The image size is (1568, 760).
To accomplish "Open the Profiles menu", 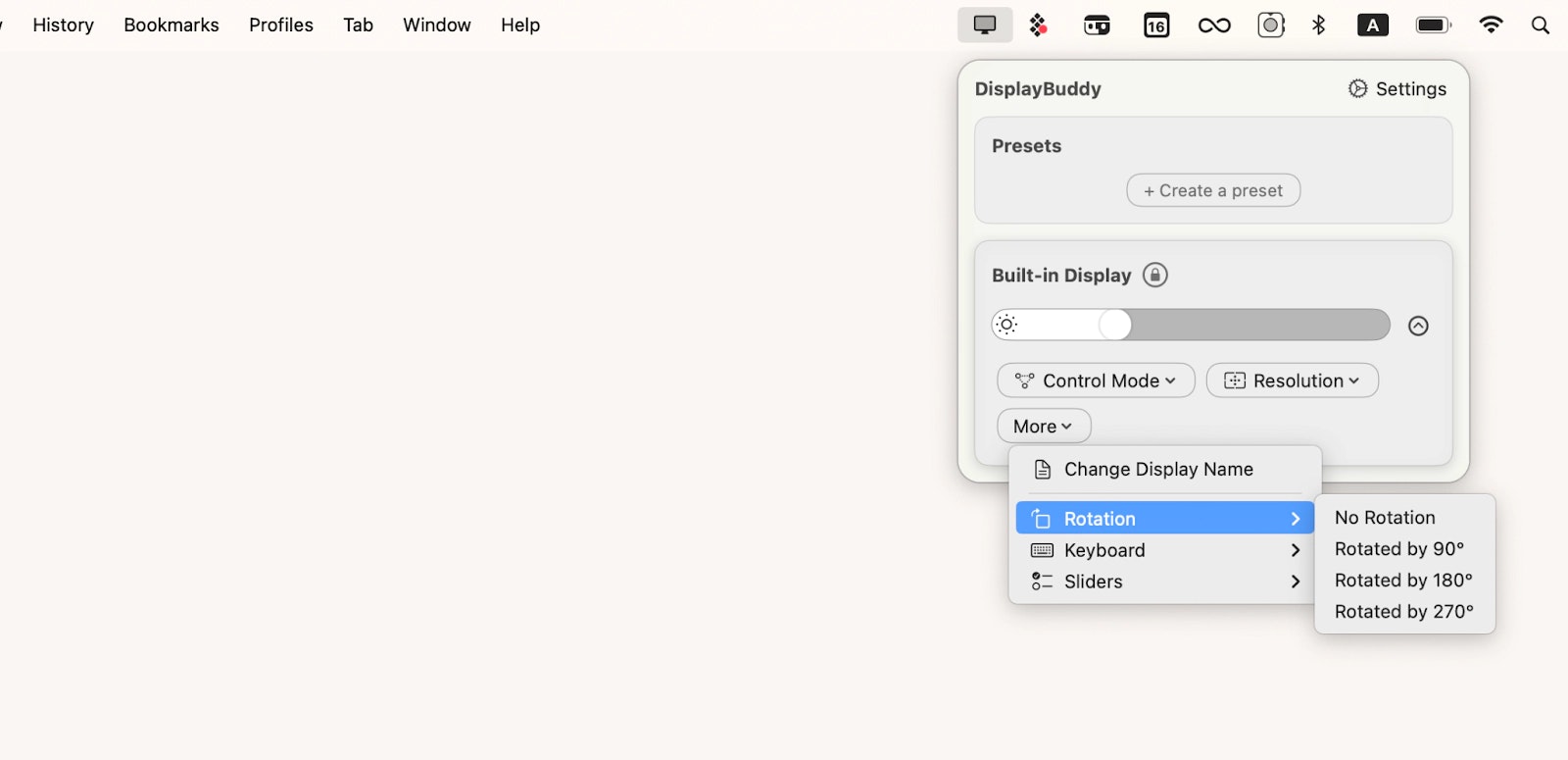I will (281, 25).
